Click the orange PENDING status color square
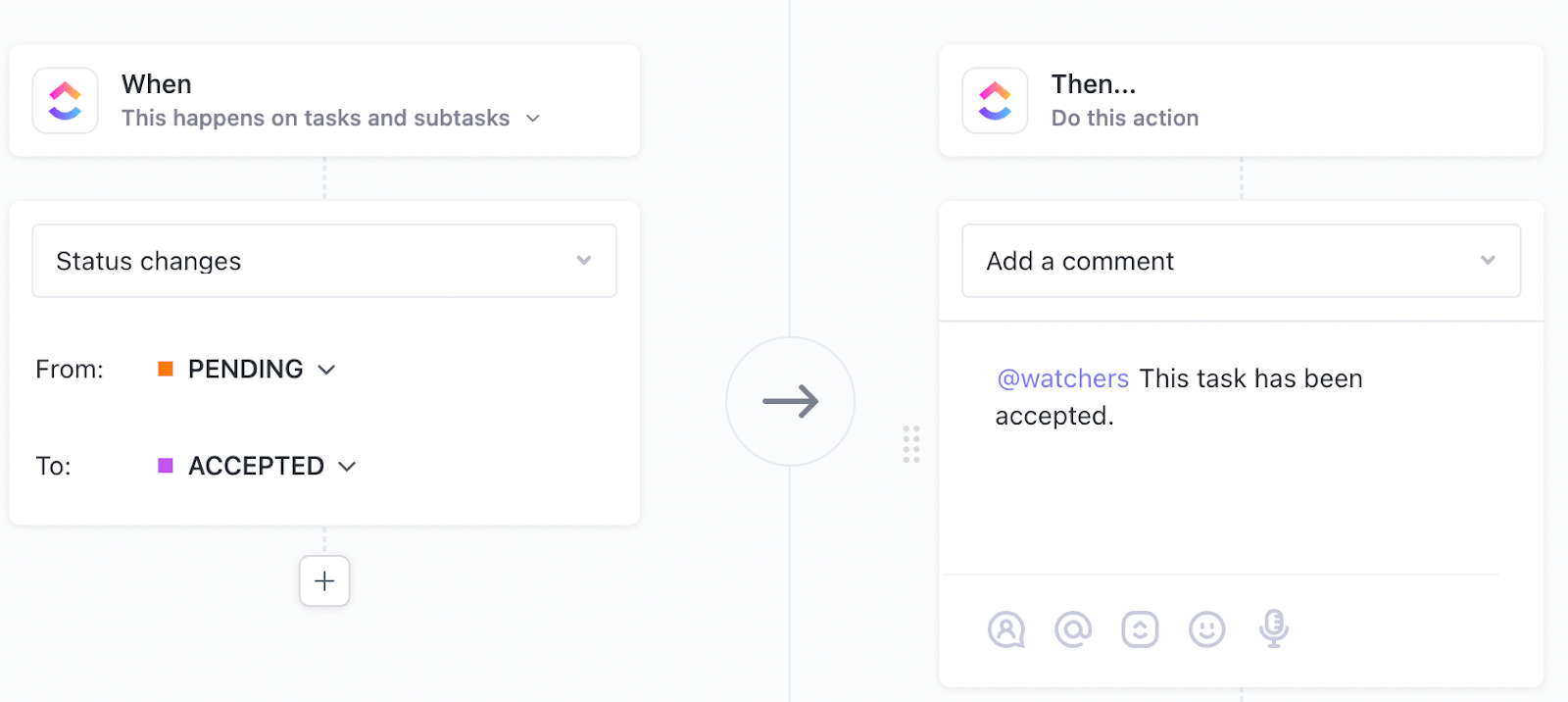The width and height of the screenshot is (1568, 702). (x=166, y=368)
